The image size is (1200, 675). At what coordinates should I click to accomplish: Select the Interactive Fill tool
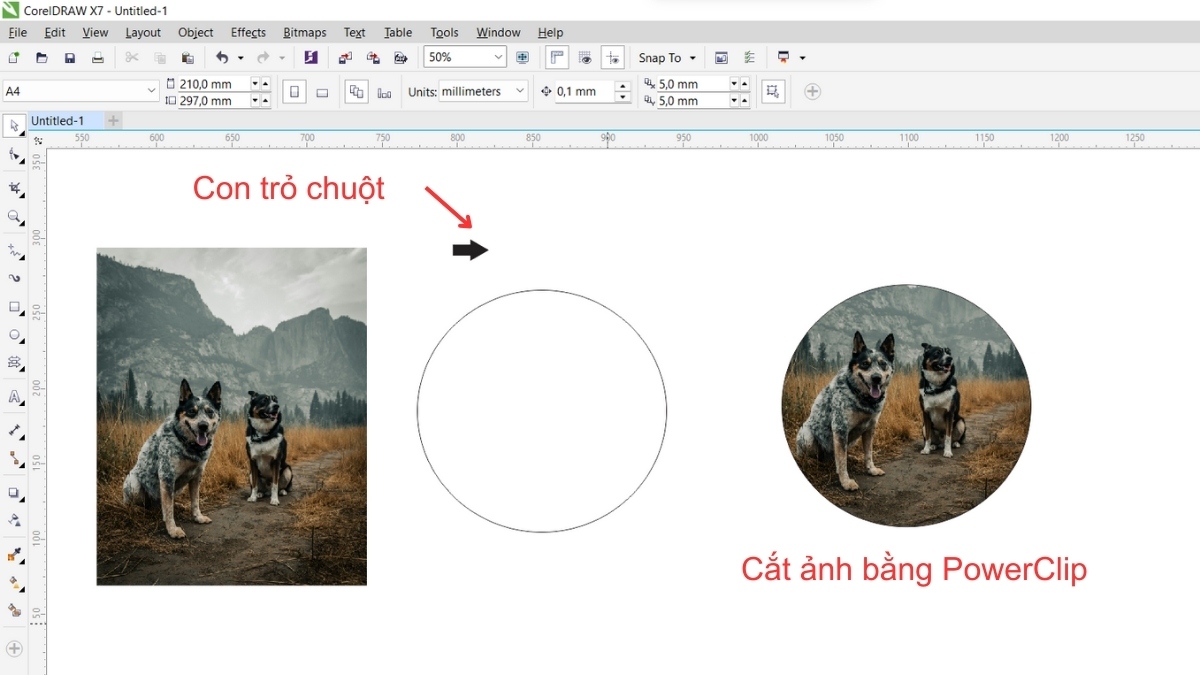coord(14,582)
